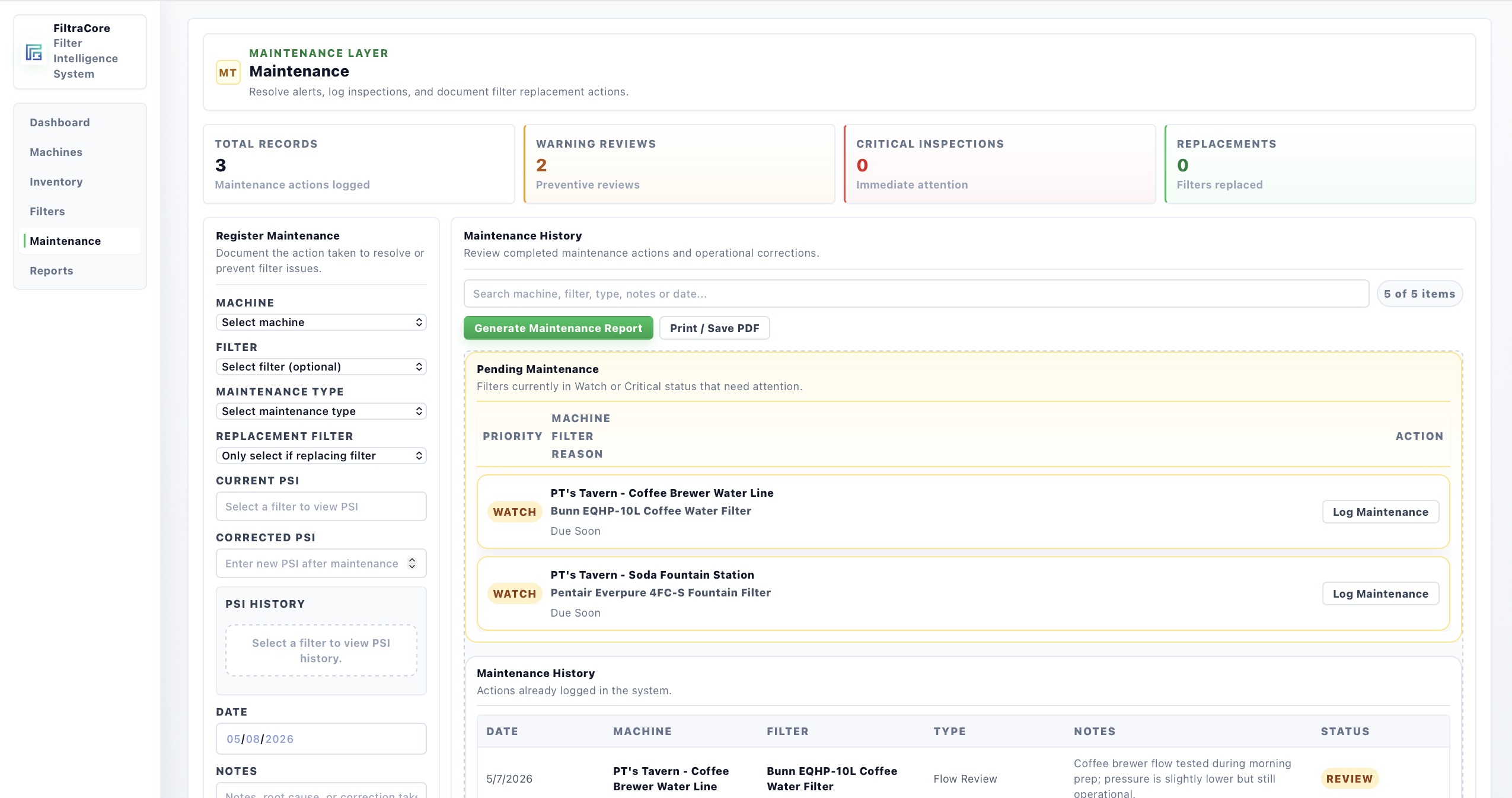The image size is (1512, 798).
Task: Click the Total Records card
Action: pyautogui.click(x=359, y=164)
